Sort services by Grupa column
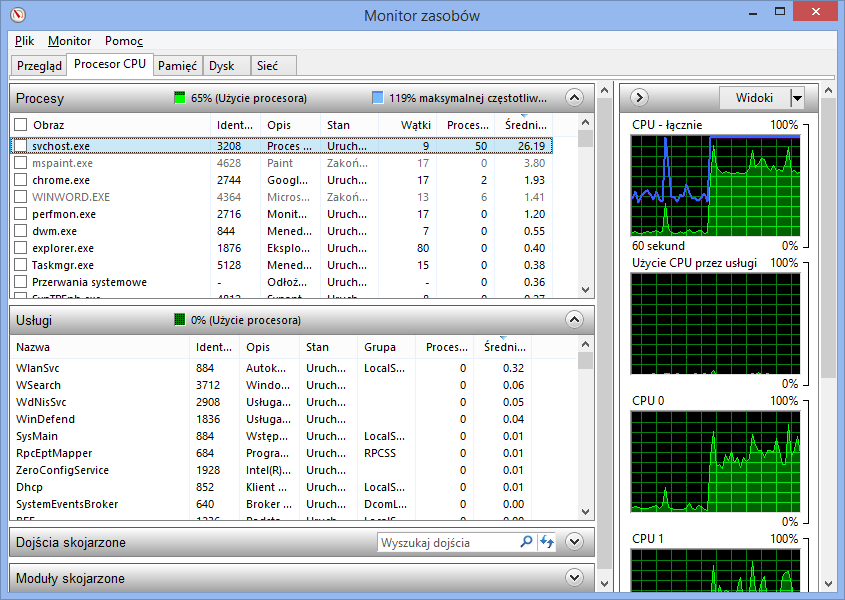Viewport: 845px width, 600px height. (x=386, y=347)
